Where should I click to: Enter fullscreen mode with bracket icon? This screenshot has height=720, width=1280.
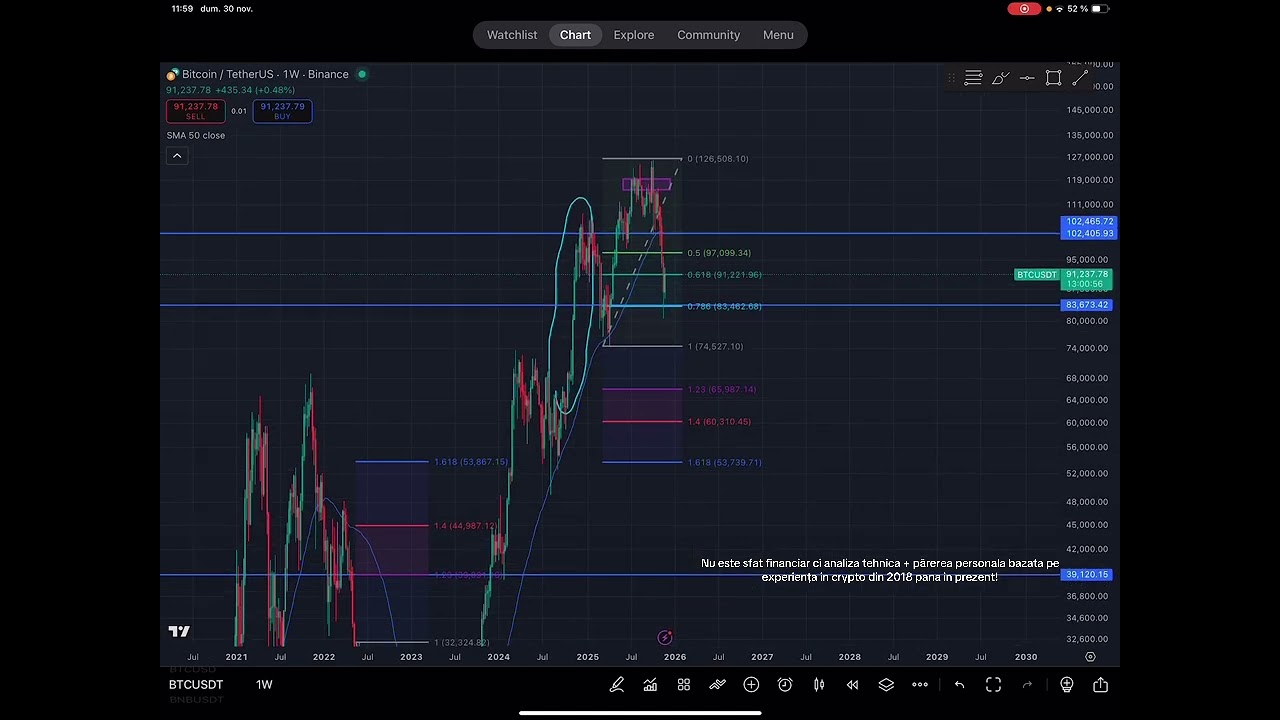(993, 685)
